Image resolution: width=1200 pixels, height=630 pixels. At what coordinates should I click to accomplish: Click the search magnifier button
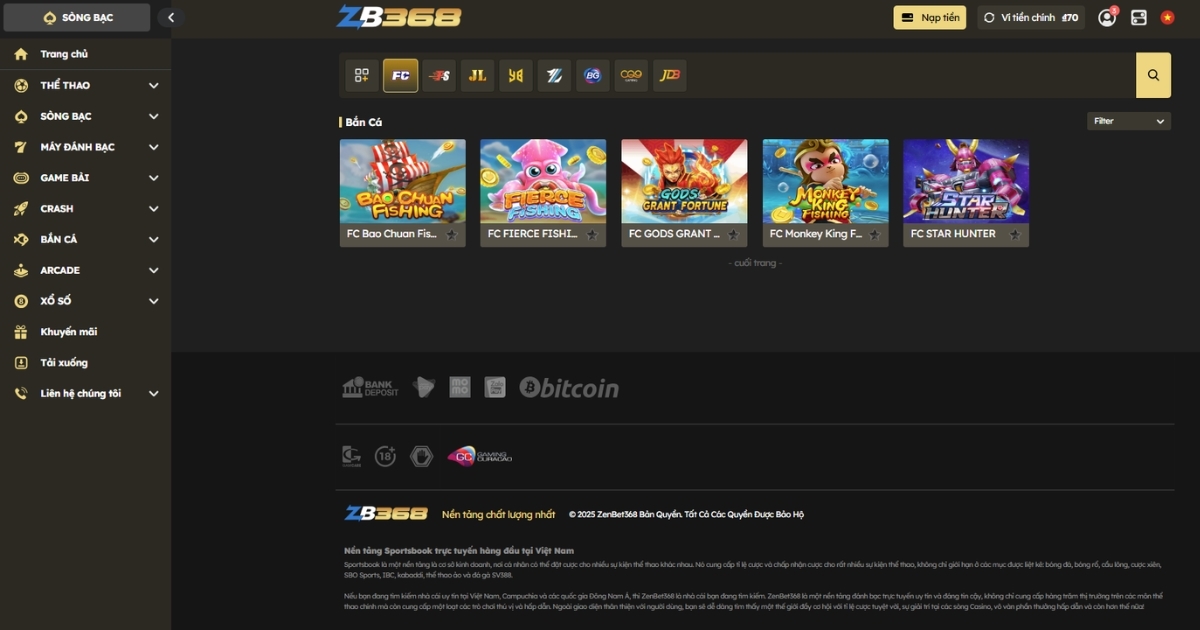1153,75
